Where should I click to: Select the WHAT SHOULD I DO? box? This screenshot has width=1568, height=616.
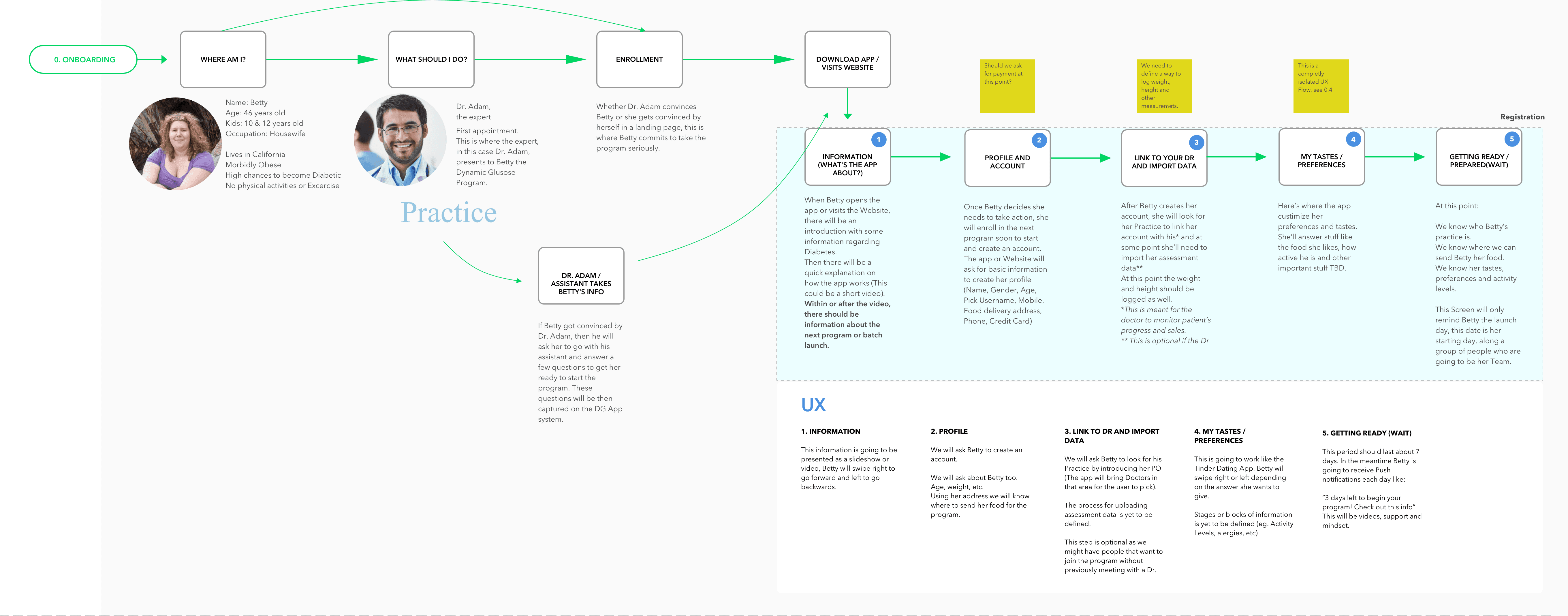click(431, 59)
